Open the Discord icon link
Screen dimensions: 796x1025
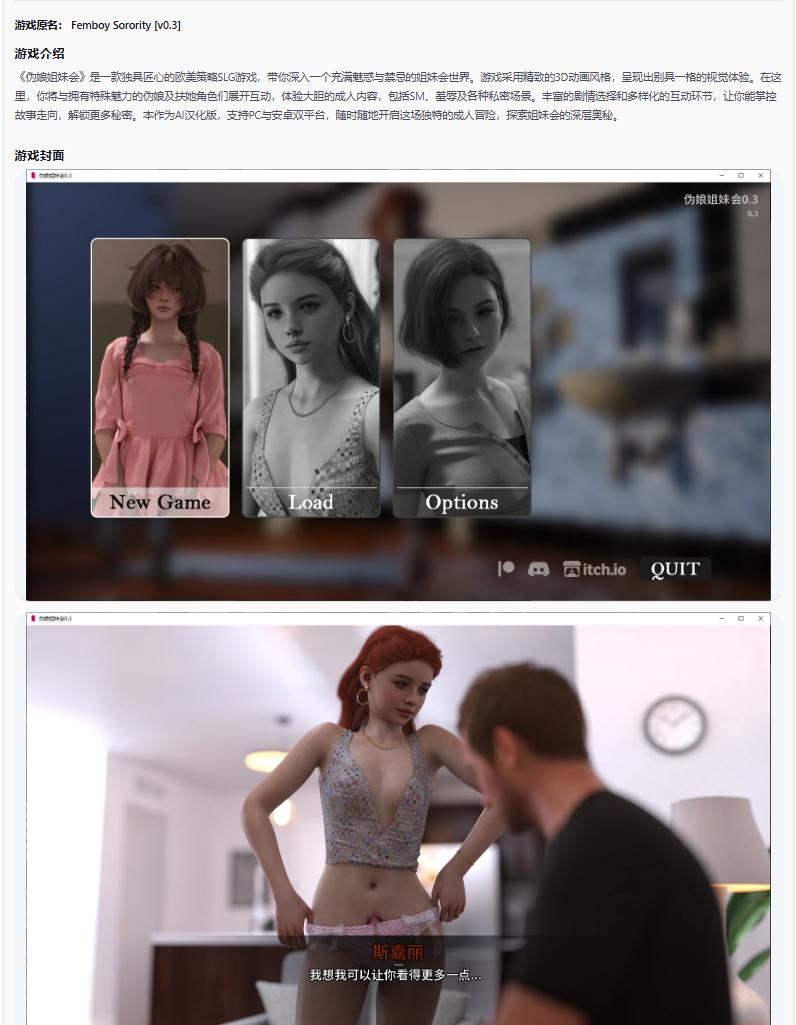pos(539,569)
